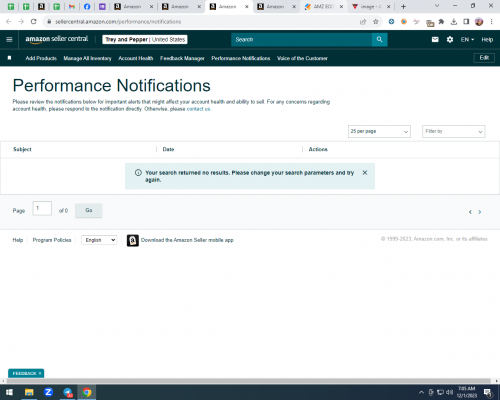The image size is (500, 400).
Task: Open the Chrome three-dot menu
Action: [491, 22]
